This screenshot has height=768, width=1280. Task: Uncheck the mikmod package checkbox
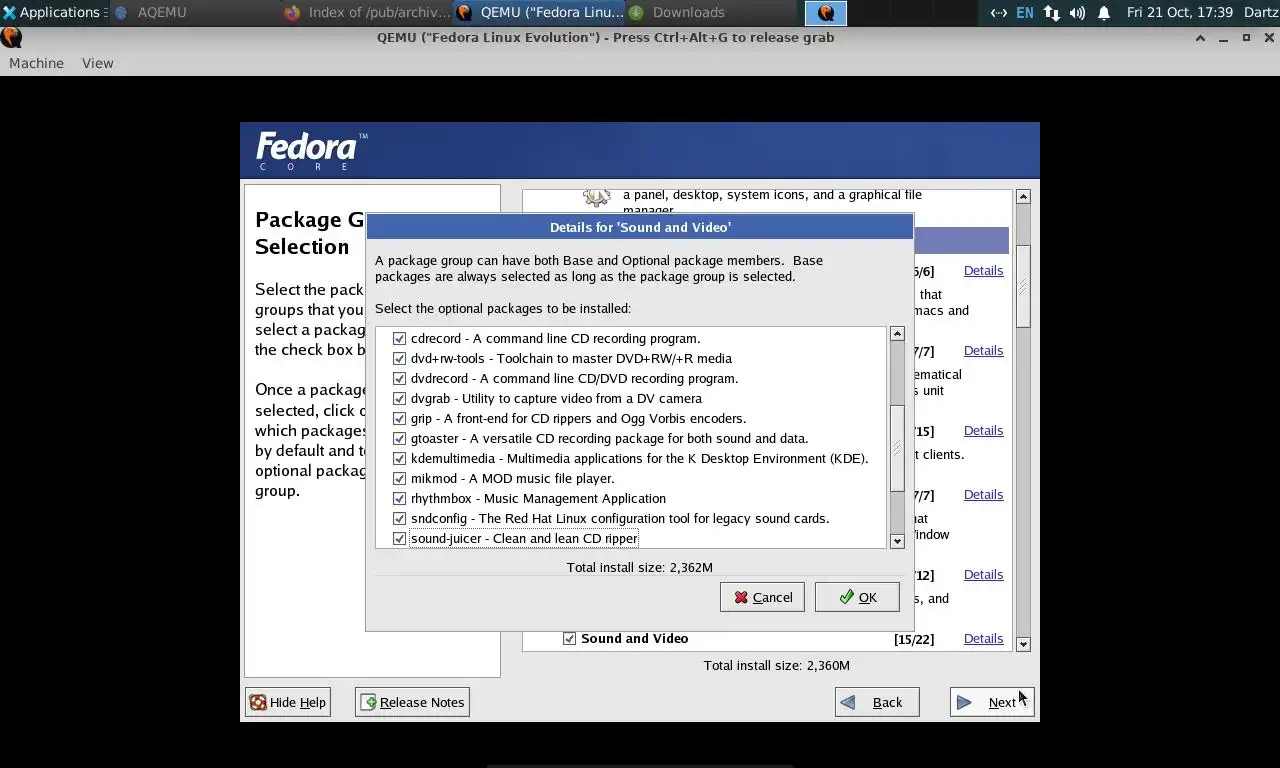(400, 478)
